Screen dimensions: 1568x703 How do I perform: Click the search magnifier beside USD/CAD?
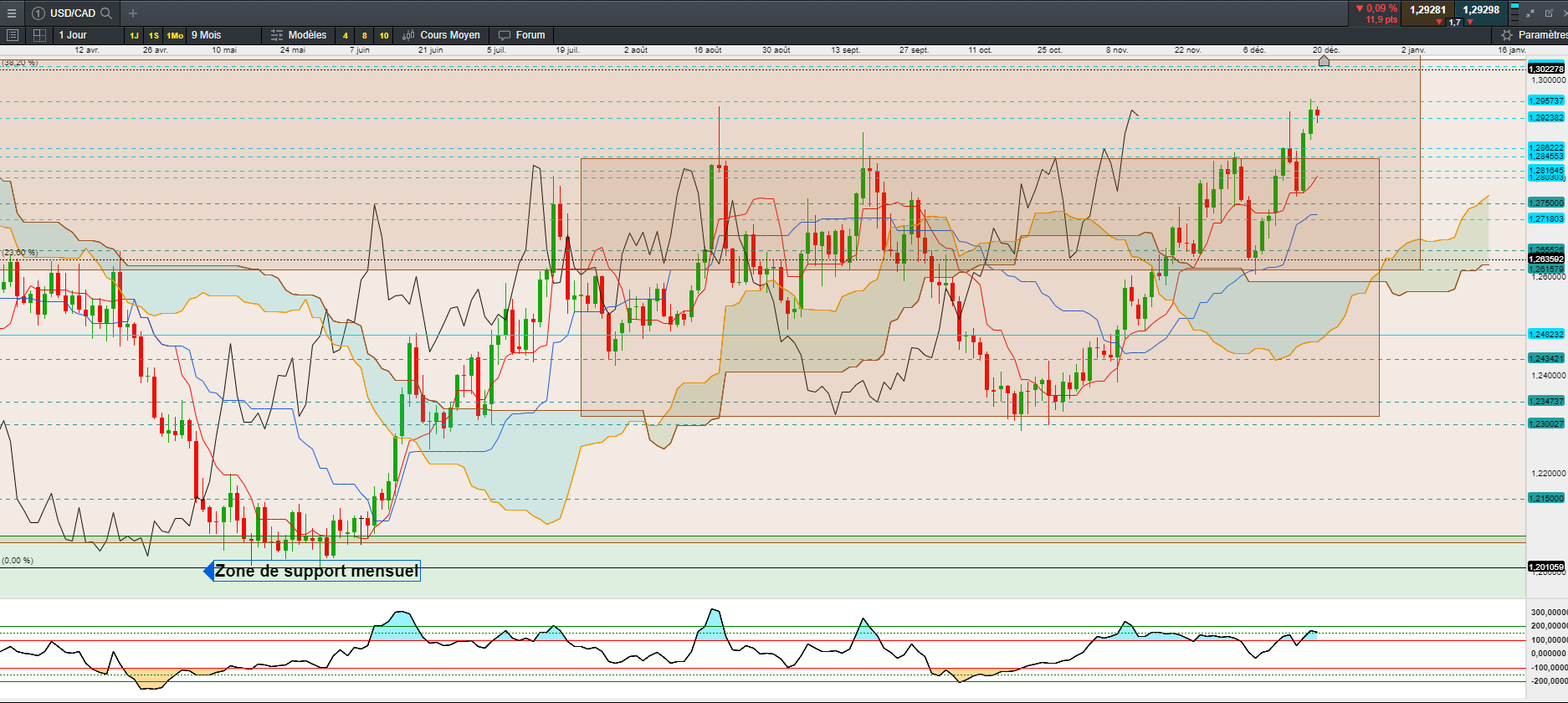106,13
